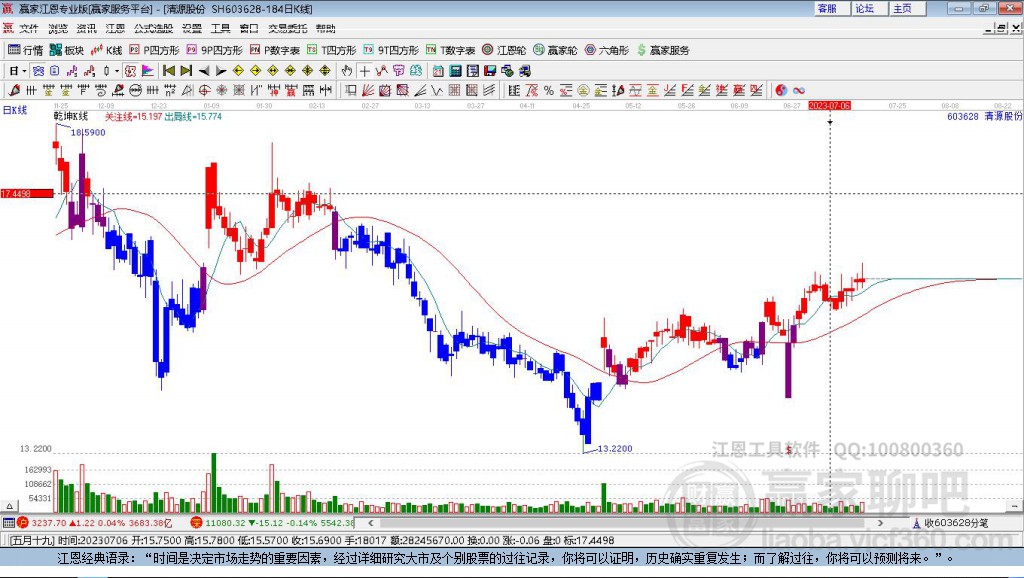Select the zigzag wave line tool

pyautogui.click(x=436, y=90)
